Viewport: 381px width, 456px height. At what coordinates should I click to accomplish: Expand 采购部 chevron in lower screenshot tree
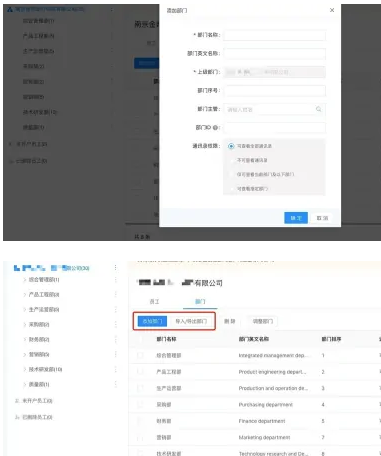tap(24, 324)
